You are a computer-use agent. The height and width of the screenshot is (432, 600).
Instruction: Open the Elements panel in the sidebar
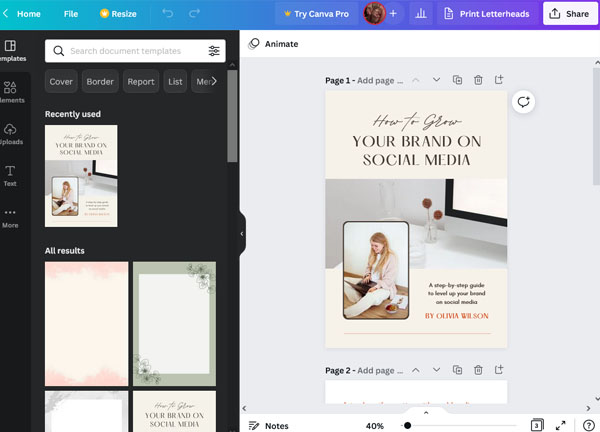[x=10, y=93]
